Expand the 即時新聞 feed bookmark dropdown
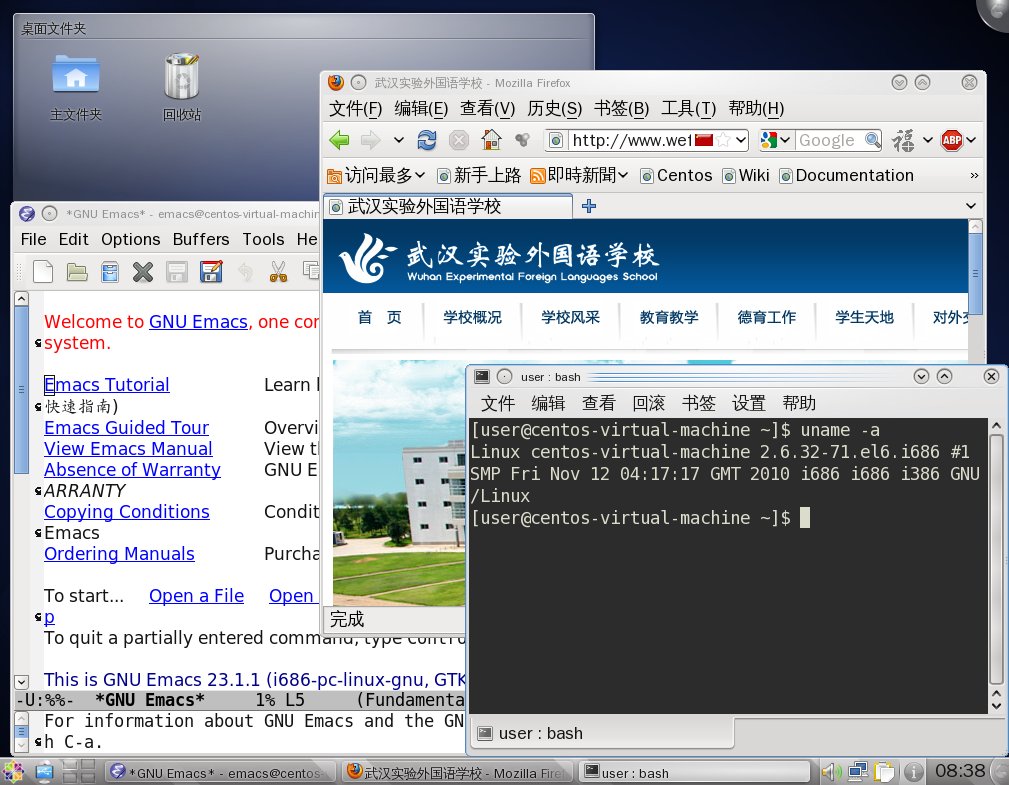This screenshot has width=1009, height=785. (579, 175)
